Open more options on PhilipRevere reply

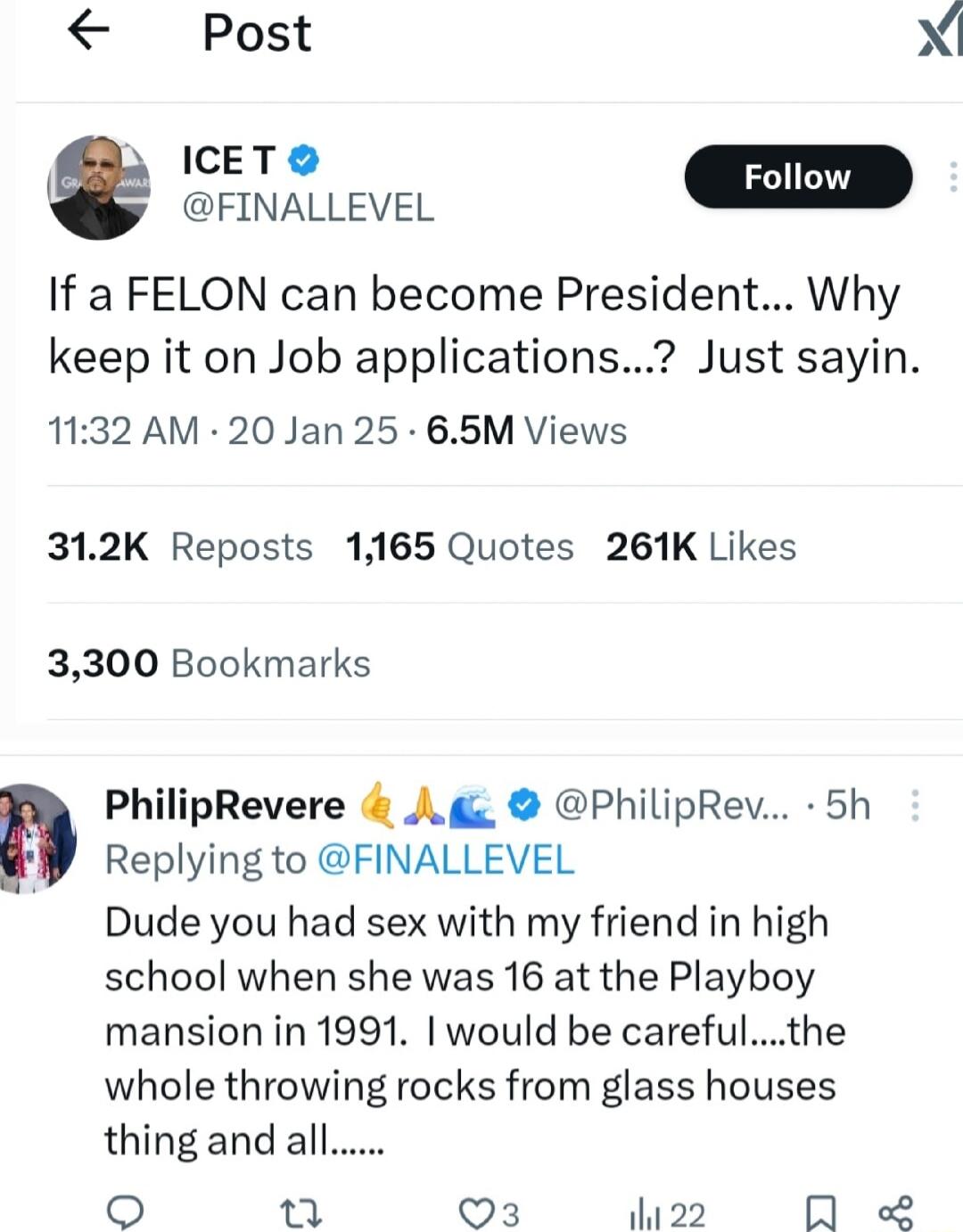coord(915,804)
